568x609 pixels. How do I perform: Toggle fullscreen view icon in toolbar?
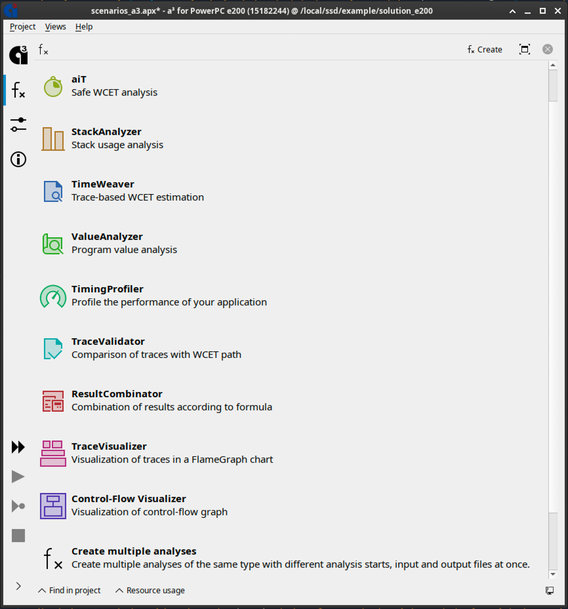pyautogui.click(x=524, y=49)
